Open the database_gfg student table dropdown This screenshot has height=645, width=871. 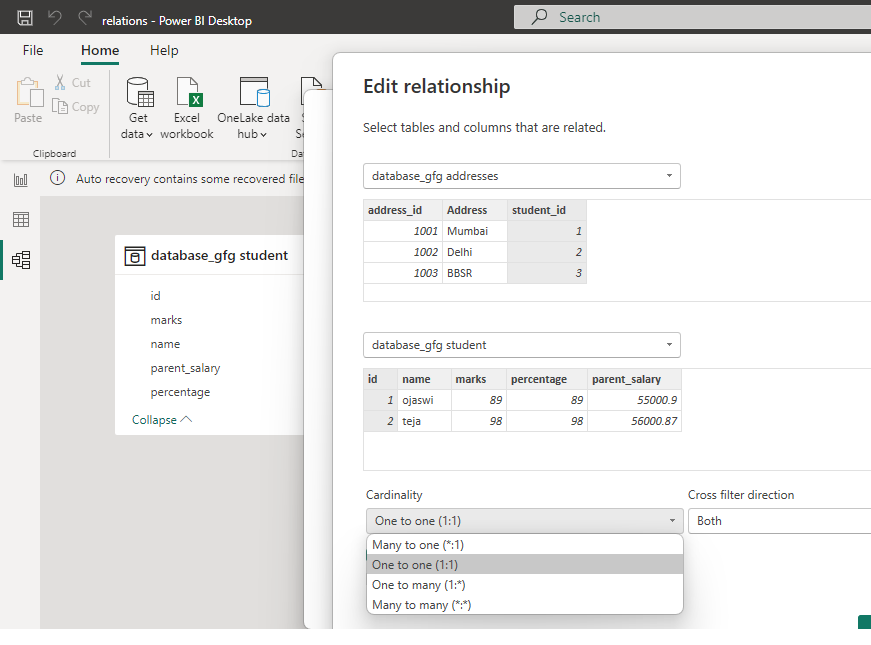coord(522,345)
